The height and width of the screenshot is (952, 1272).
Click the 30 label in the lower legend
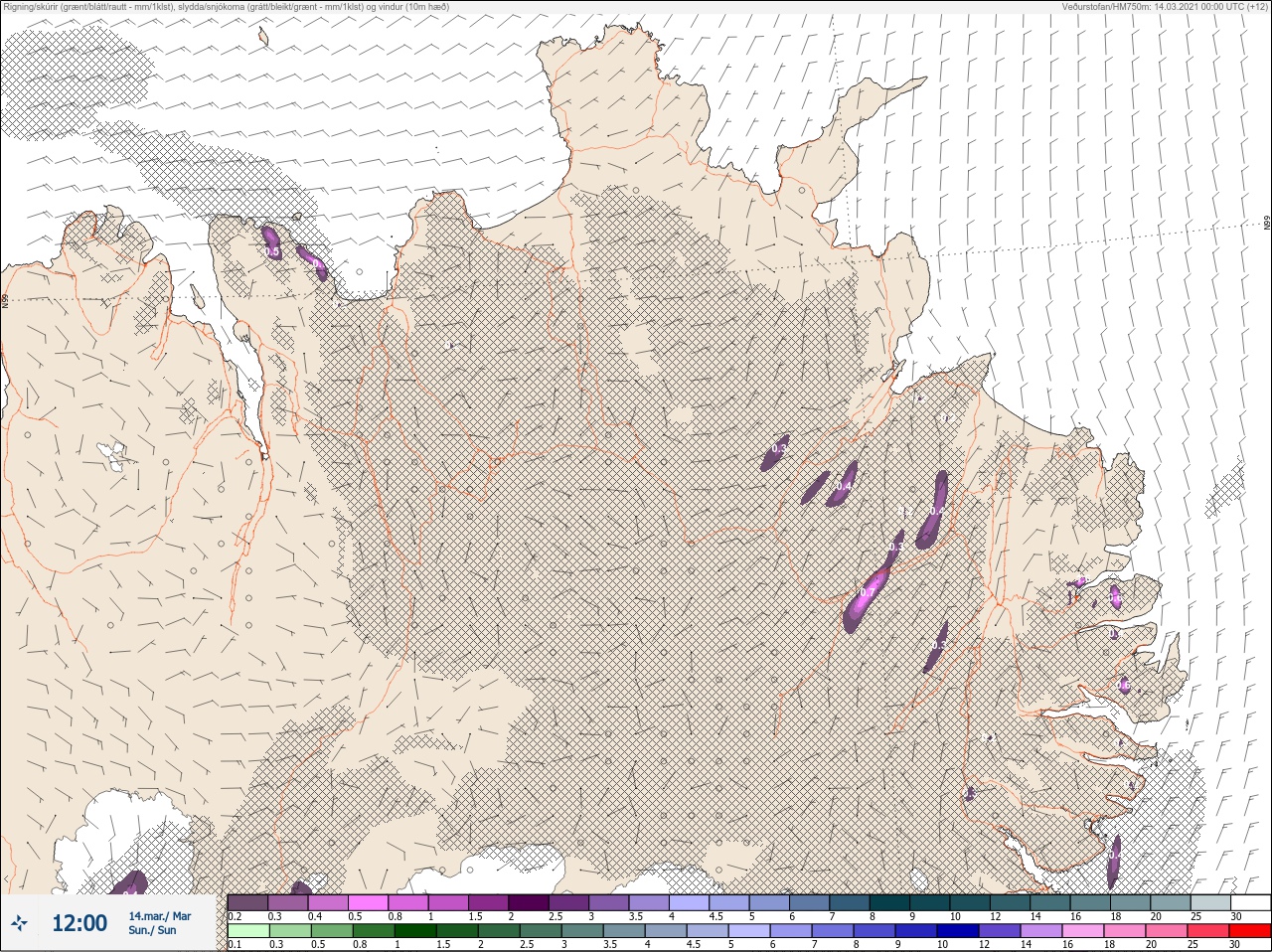1236,944
